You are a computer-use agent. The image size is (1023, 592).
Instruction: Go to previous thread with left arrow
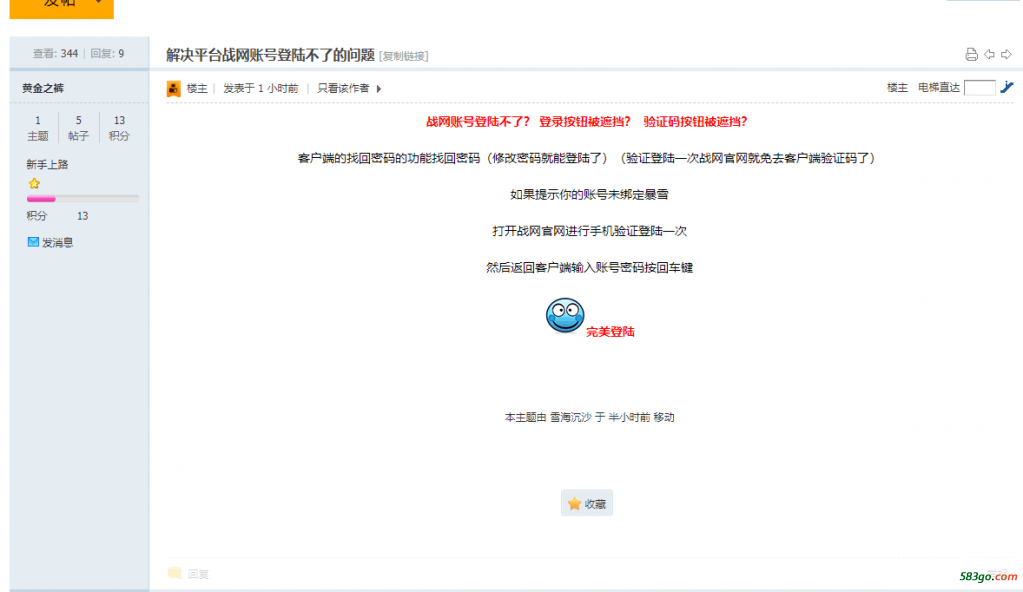point(989,55)
